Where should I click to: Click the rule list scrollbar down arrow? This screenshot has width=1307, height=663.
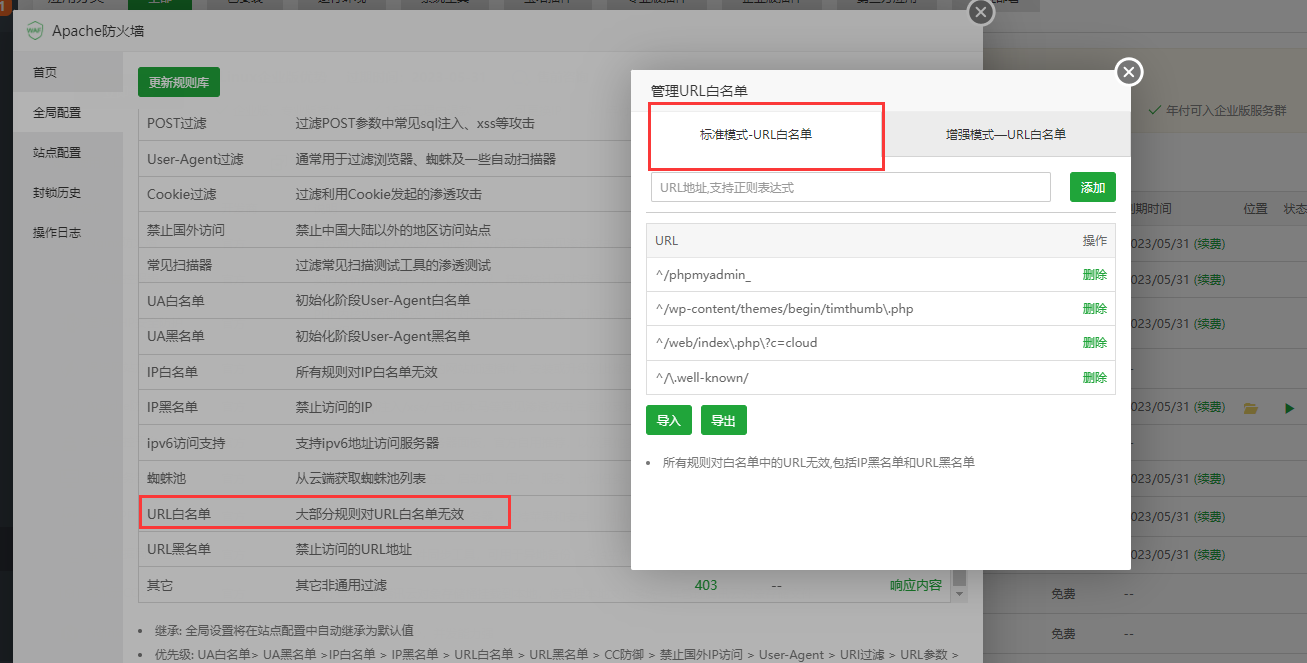click(x=960, y=594)
